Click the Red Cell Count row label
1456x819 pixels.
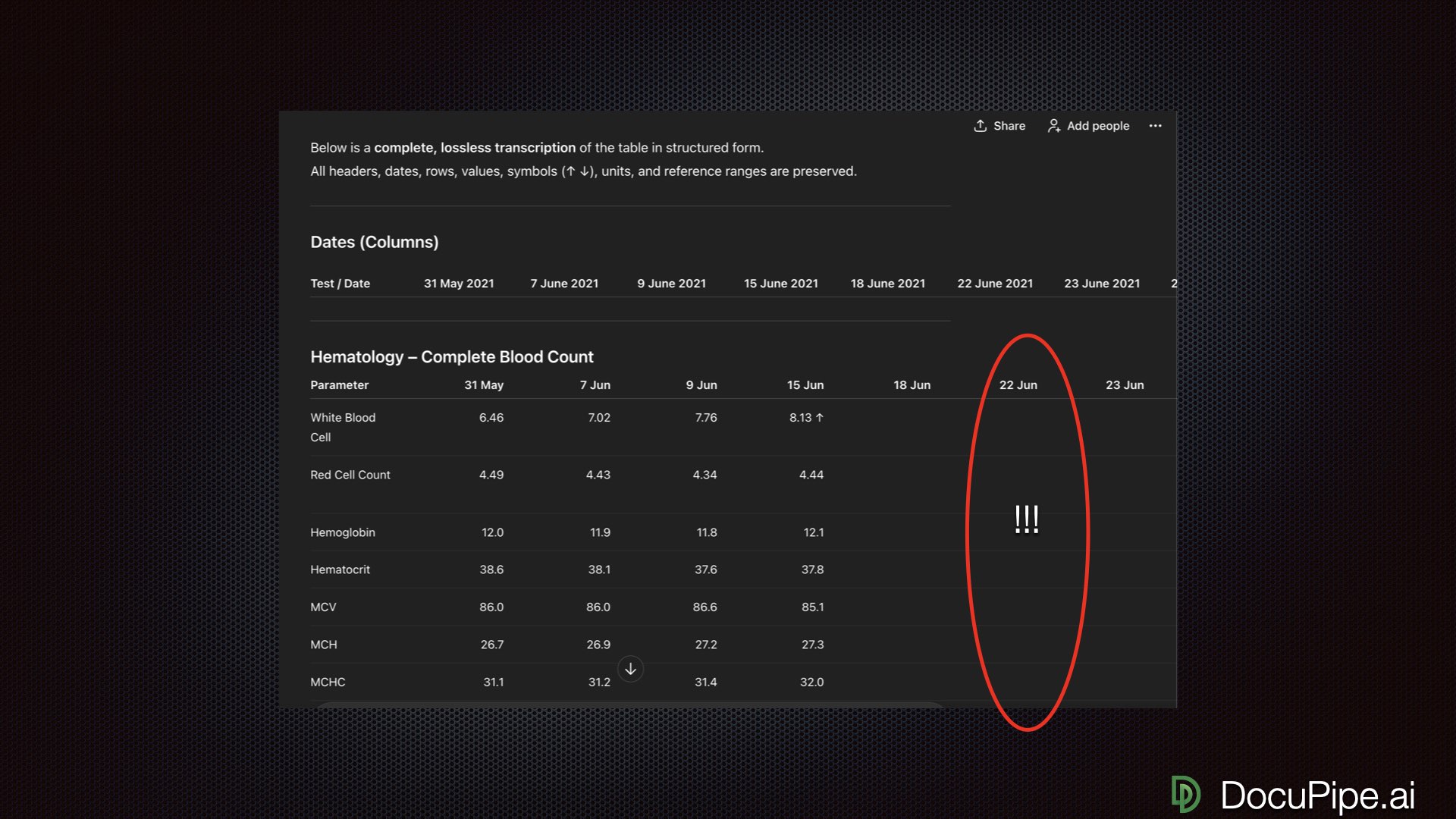coord(350,475)
